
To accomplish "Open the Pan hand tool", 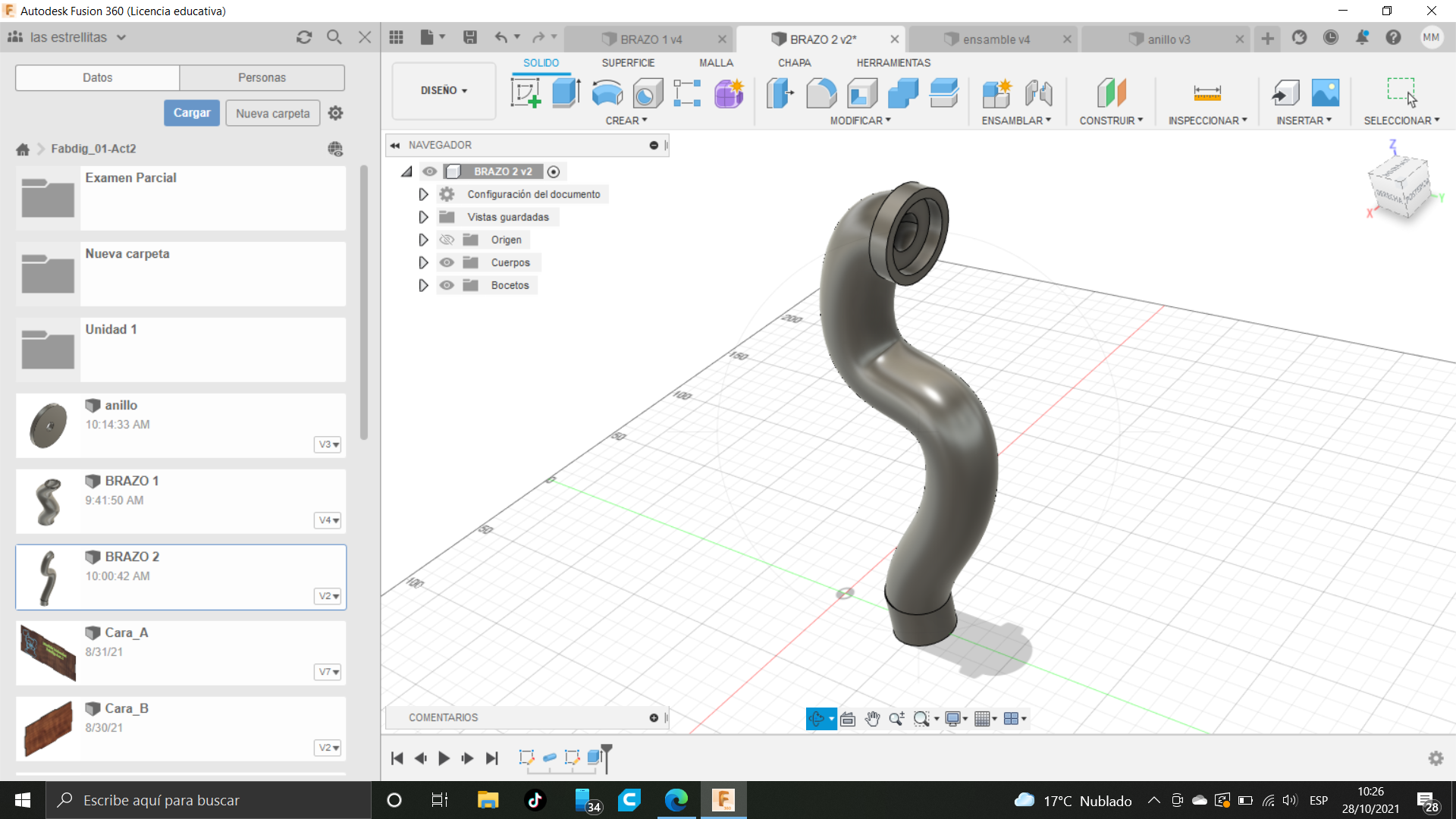I will (872, 719).
